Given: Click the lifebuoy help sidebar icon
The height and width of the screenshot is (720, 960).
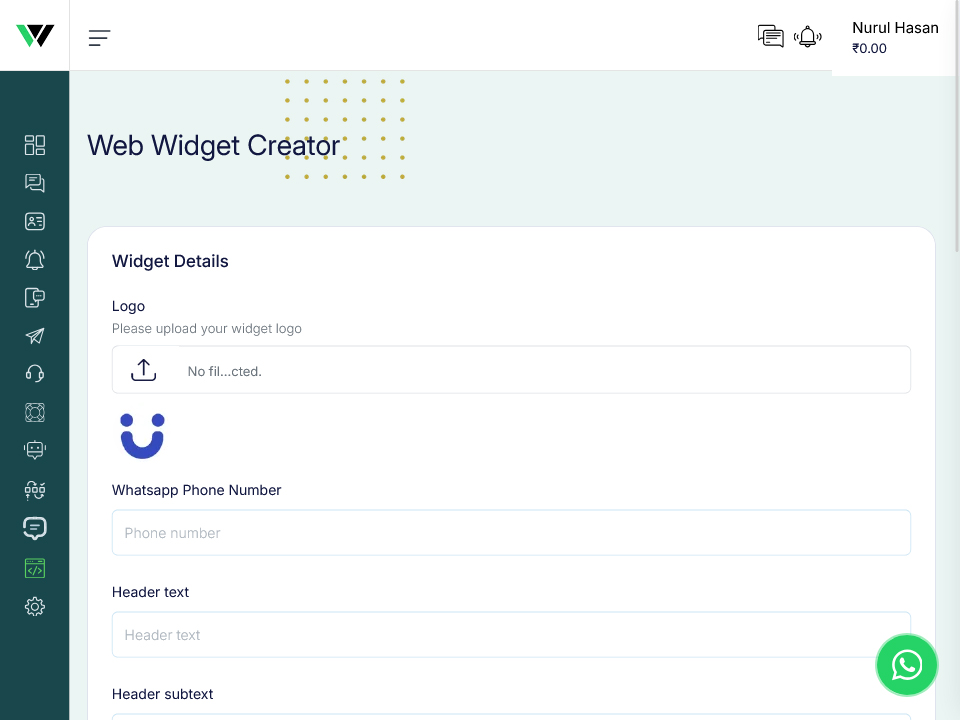Looking at the screenshot, I should 35,412.
